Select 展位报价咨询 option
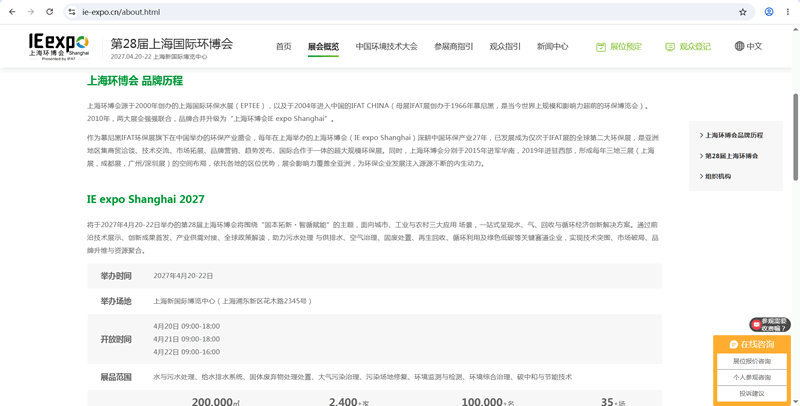 pyautogui.click(x=752, y=361)
